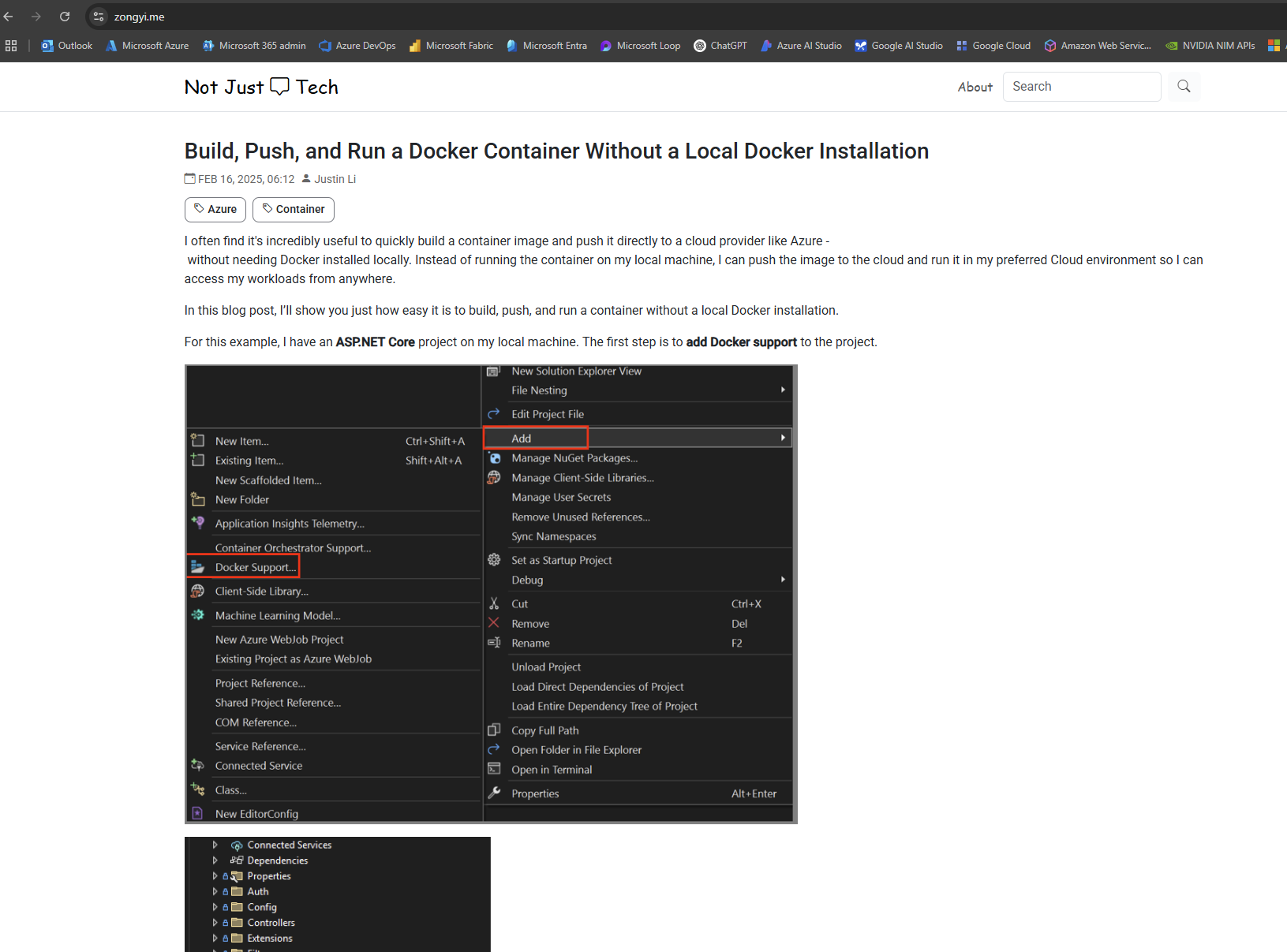Open the ChatGPT bookmark
This screenshot has height=952, width=1287.
tap(720, 46)
